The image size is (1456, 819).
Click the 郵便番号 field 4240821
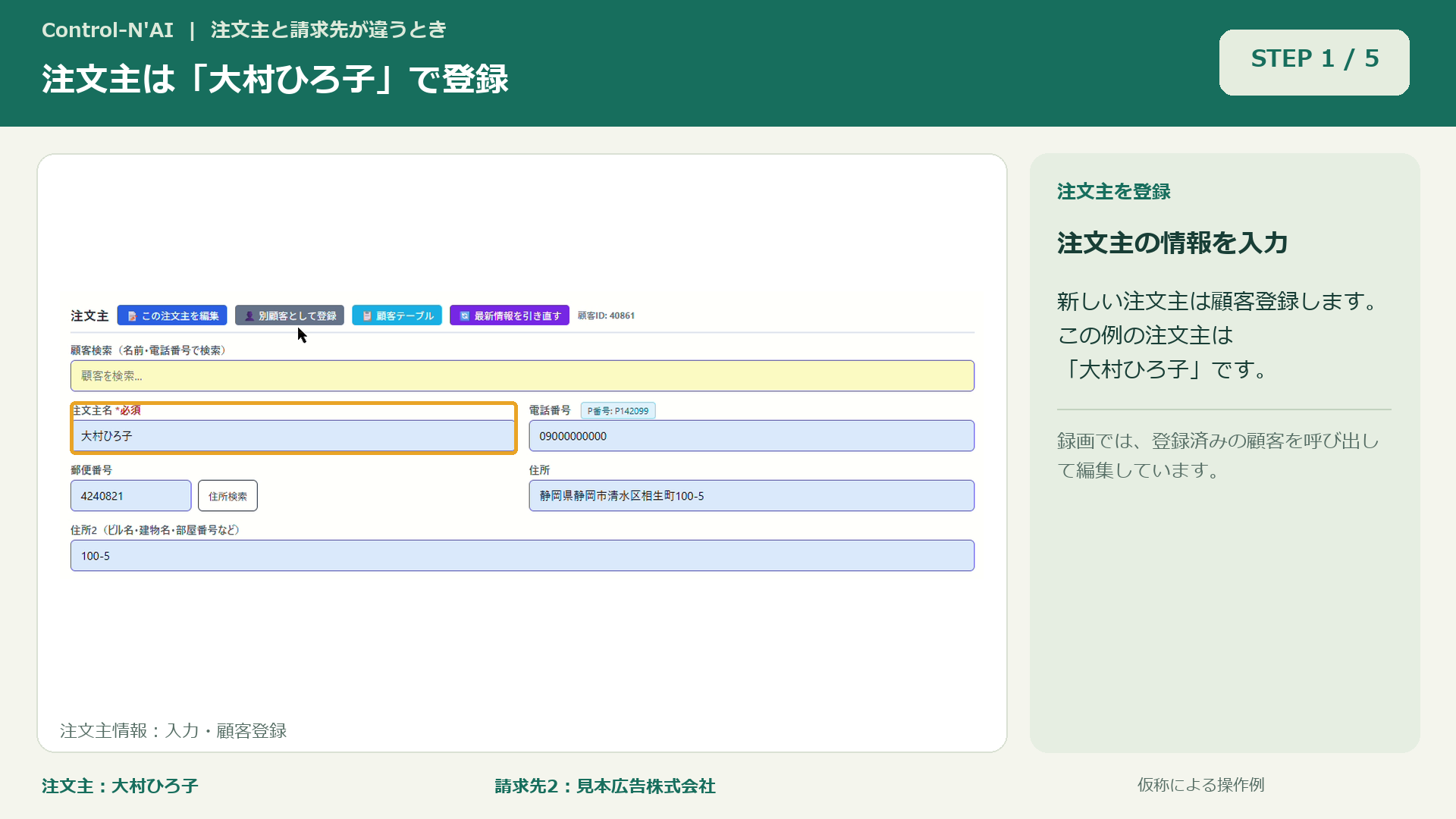tap(131, 496)
